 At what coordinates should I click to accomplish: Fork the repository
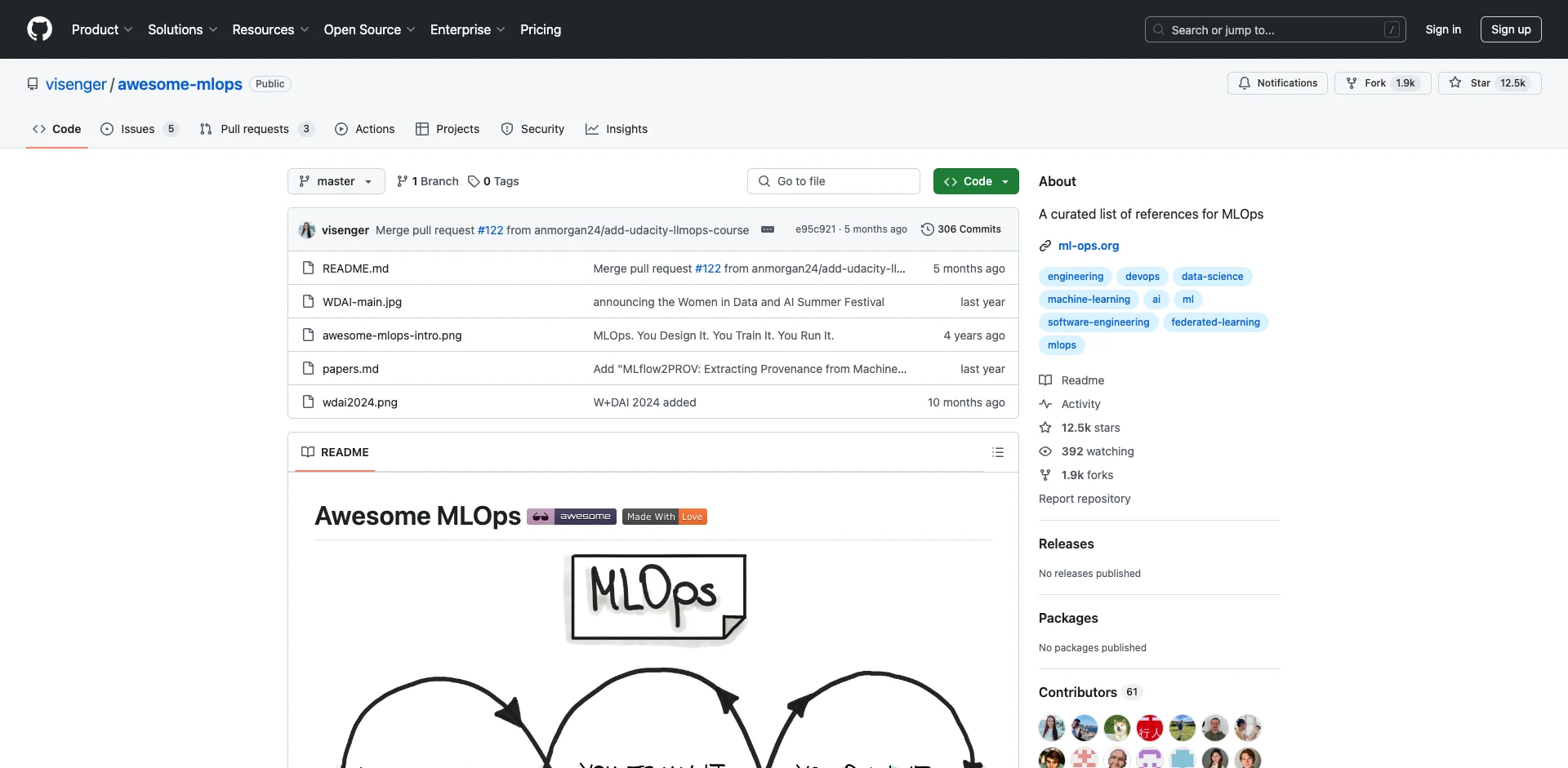coord(1382,83)
